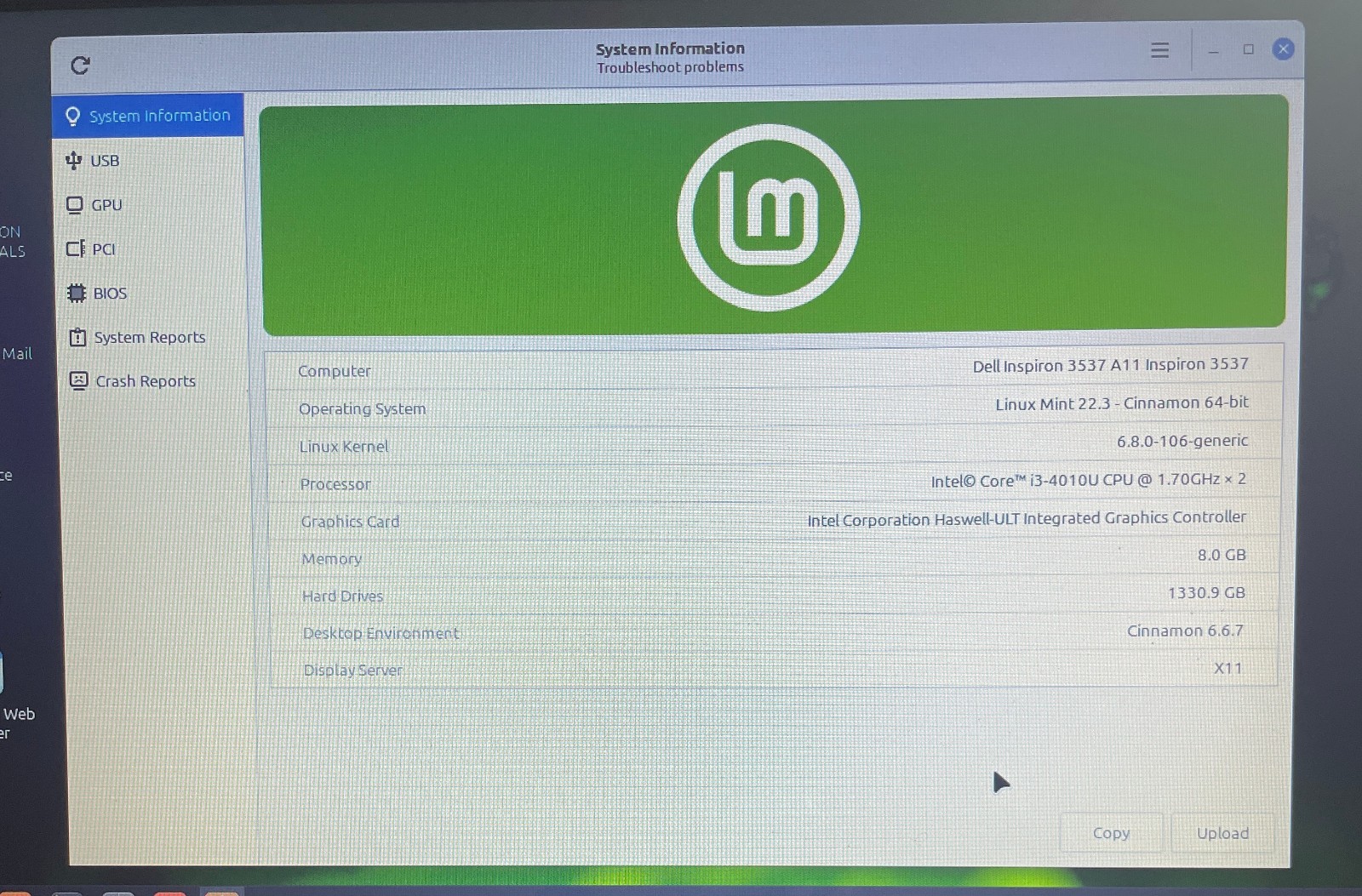The width and height of the screenshot is (1362, 896).
Task: Switch to the GPU page
Action: click(x=150, y=205)
